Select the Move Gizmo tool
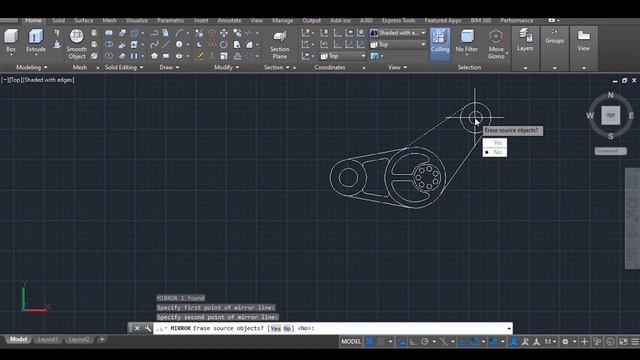The width and height of the screenshot is (640, 360). click(x=496, y=44)
